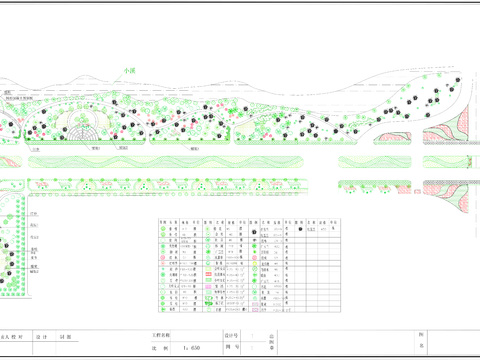Select the red hatched swatch in legend
Screen dimensions: 480x360
coord(208,274)
